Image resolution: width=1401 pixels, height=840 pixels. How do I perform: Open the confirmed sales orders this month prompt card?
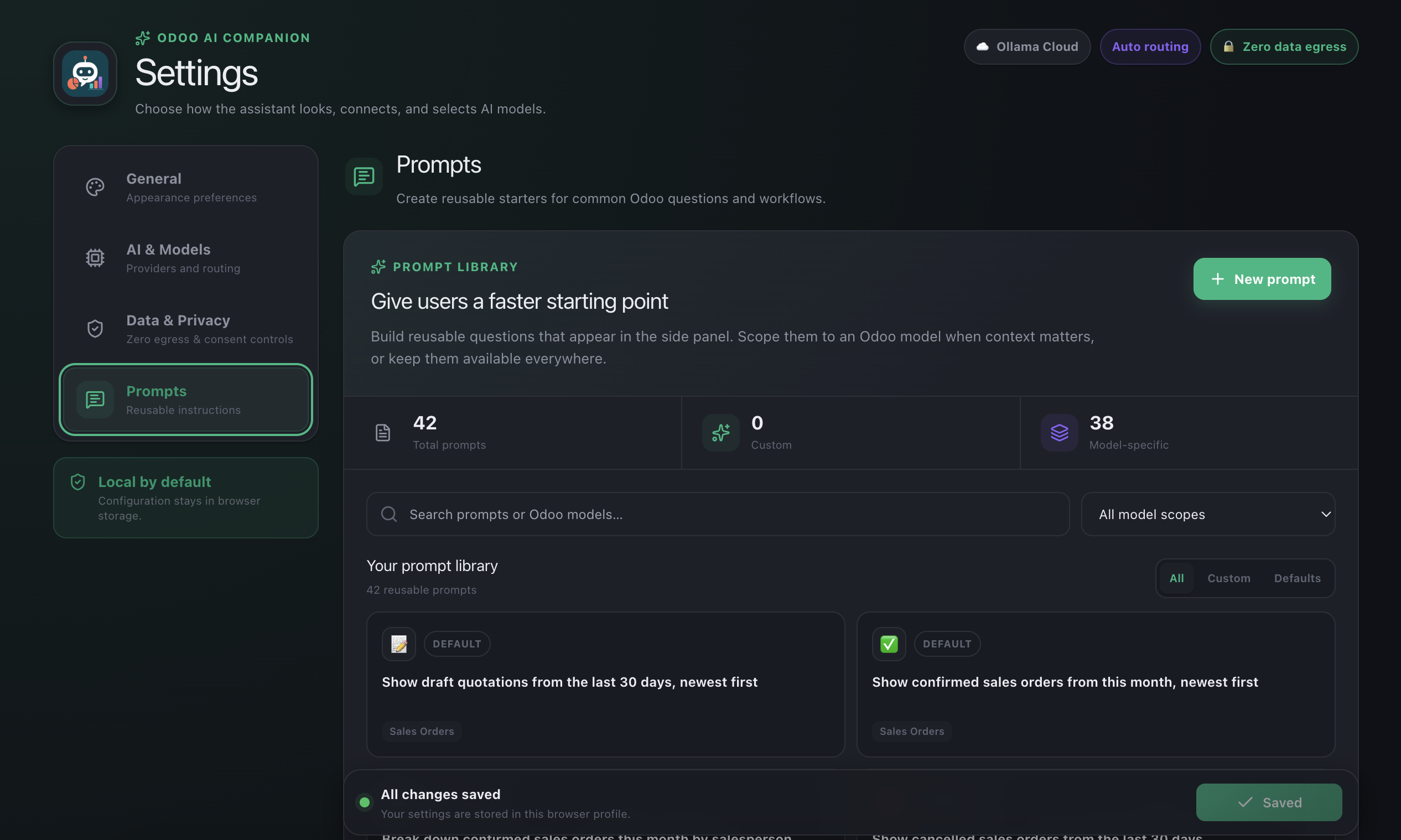(x=1096, y=685)
